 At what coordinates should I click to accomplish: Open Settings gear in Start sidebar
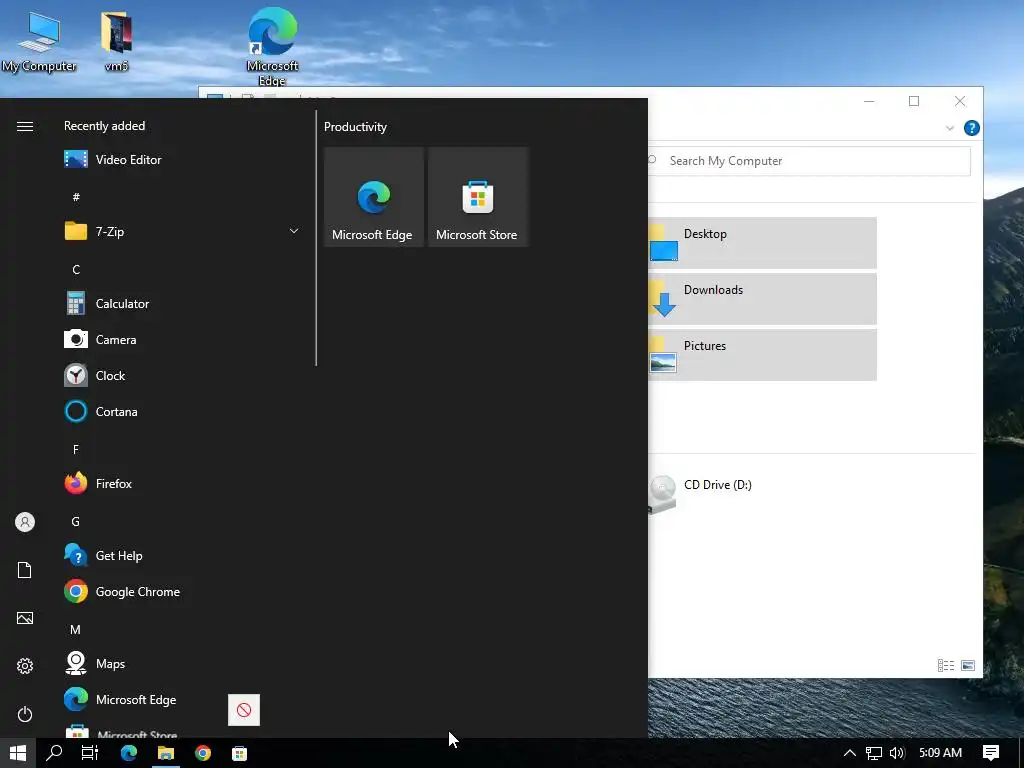[x=25, y=666]
